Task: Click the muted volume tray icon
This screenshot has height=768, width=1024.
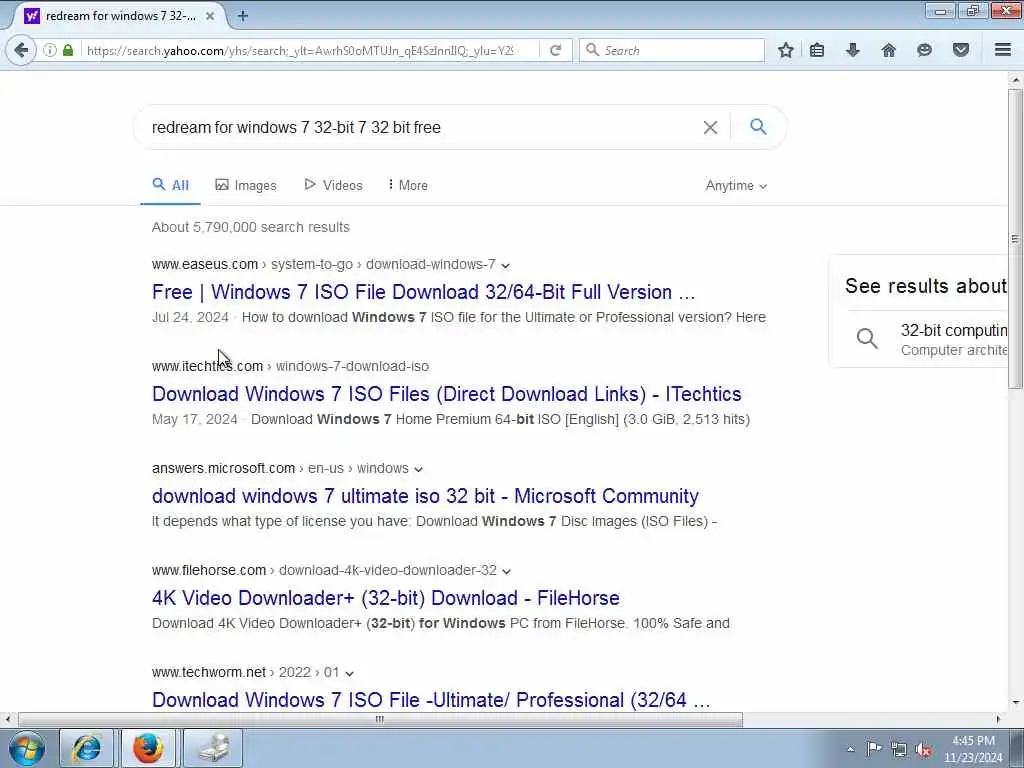Action: 923,750
